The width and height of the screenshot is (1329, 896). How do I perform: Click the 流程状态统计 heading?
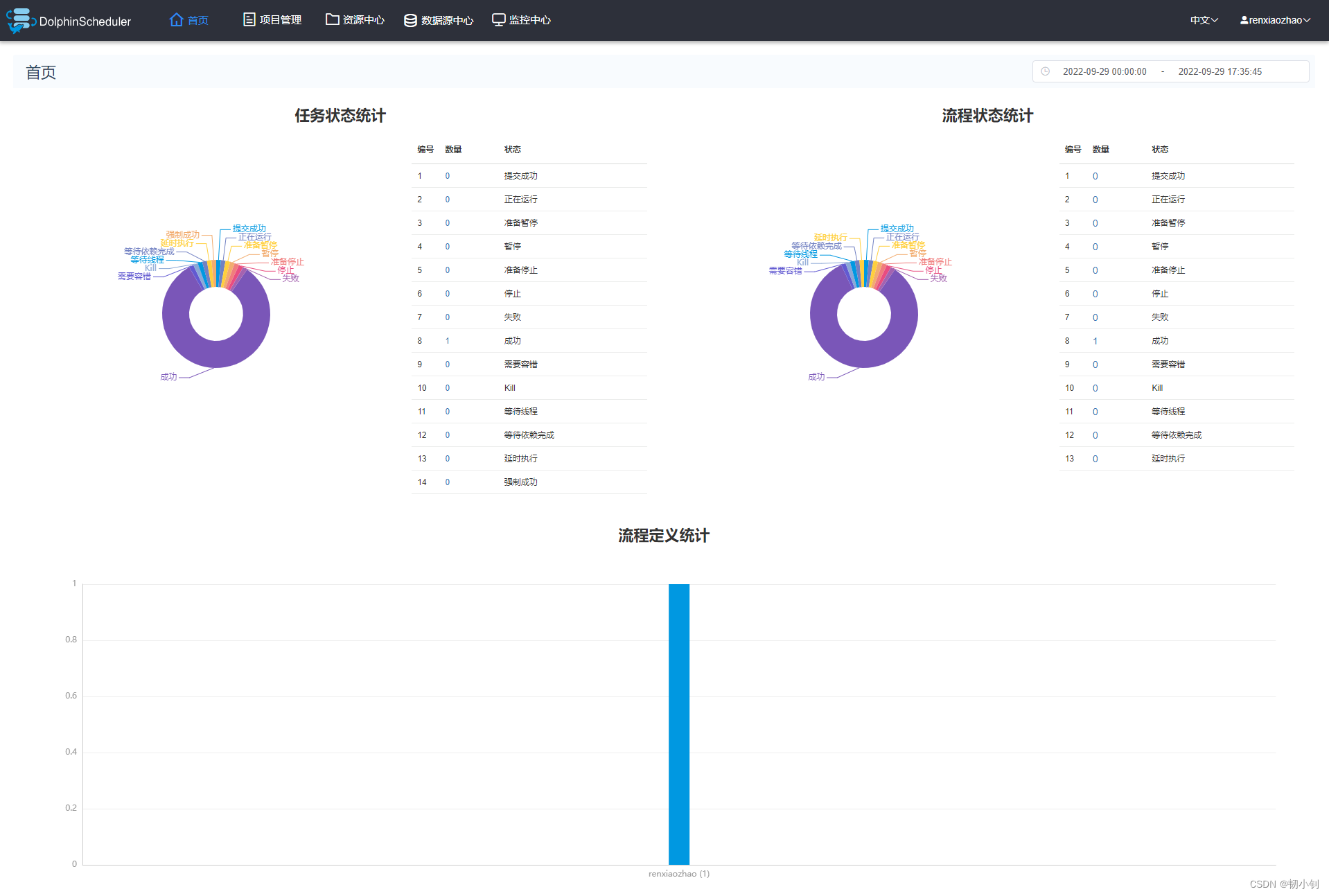pyautogui.click(x=987, y=116)
